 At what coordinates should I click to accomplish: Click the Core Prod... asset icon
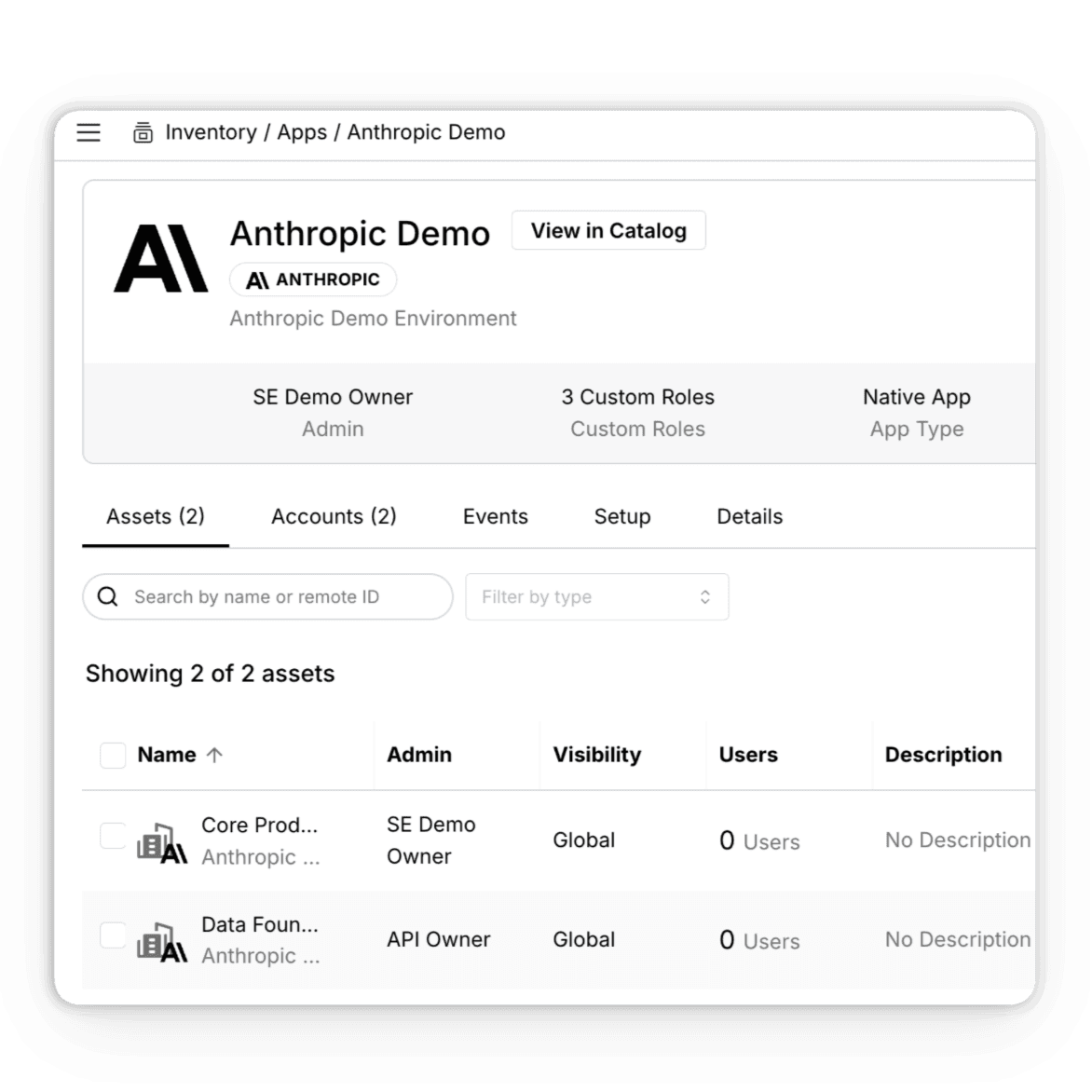[x=162, y=842]
